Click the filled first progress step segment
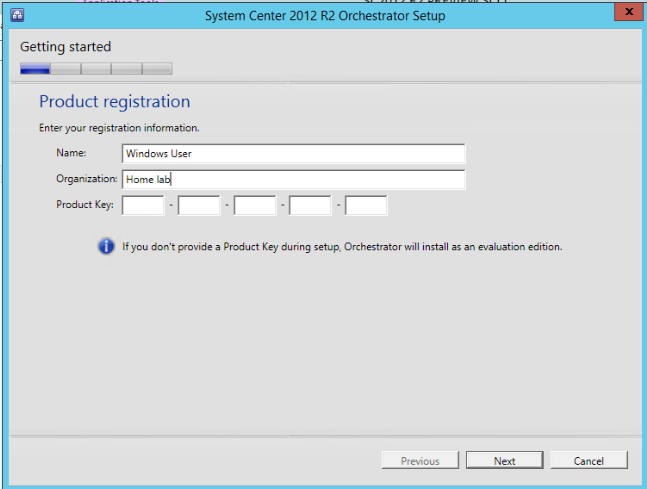This screenshot has width=647, height=489. pyautogui.click(x=35, y=69)
